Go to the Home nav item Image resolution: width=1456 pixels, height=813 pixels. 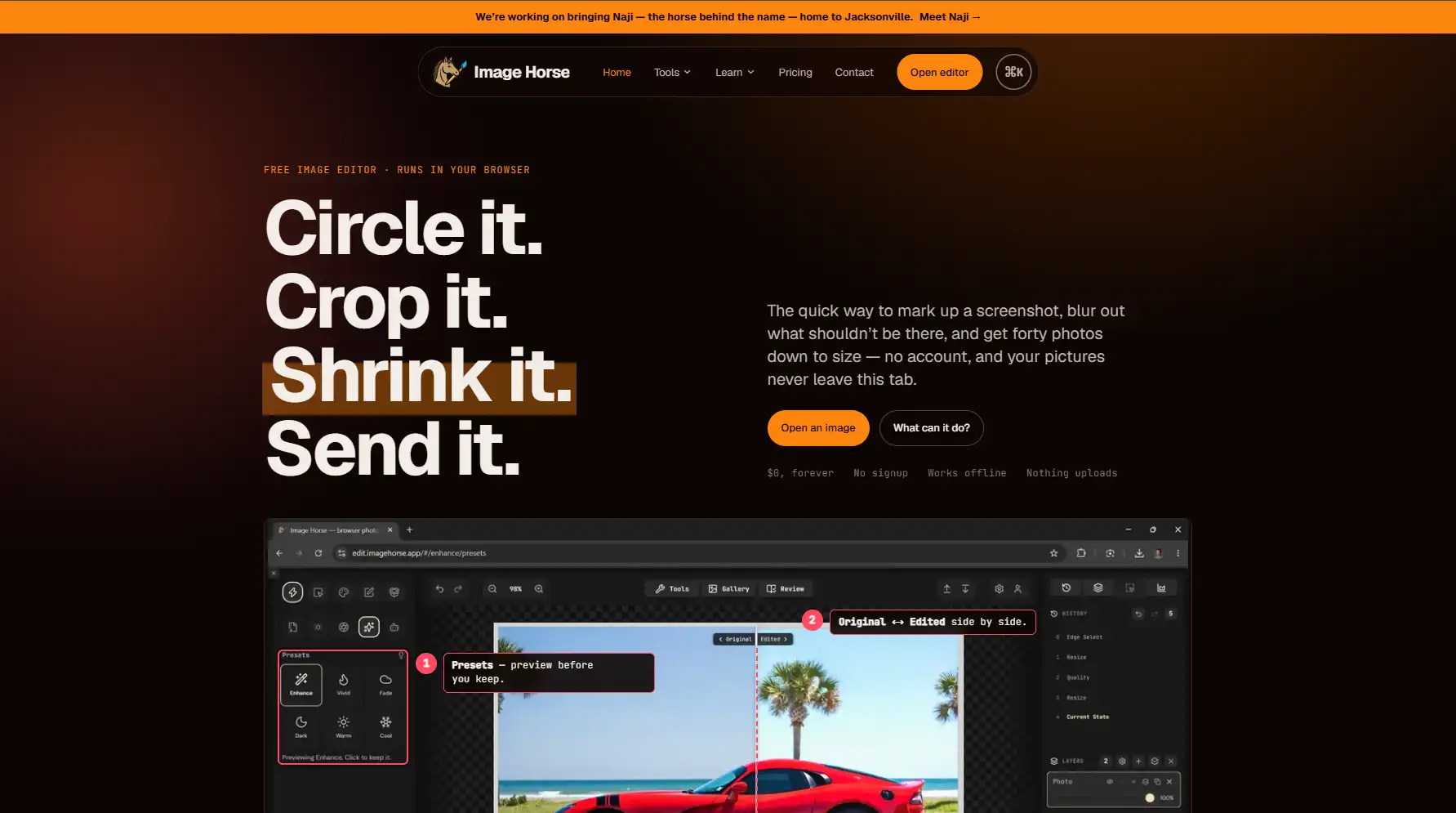[617, 73]
